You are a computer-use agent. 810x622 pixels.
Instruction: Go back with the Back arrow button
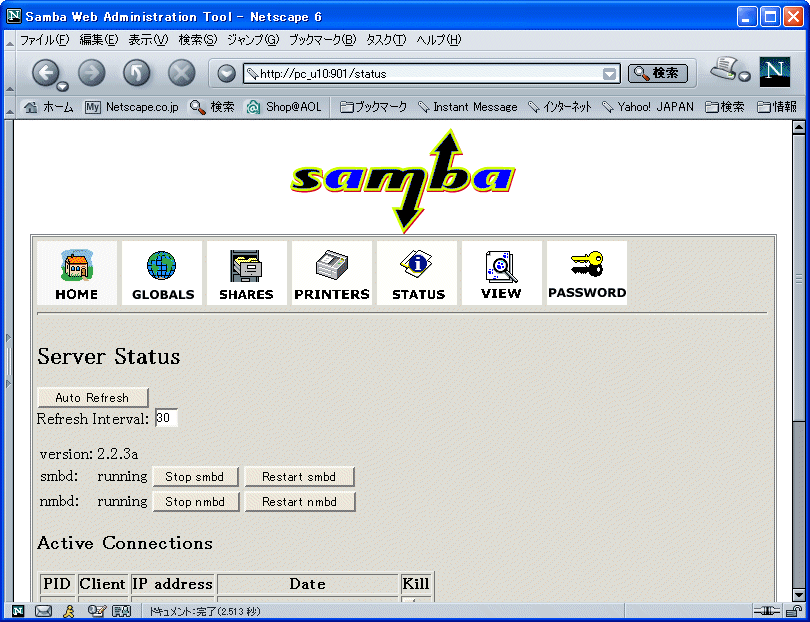[x=45, y=72]
